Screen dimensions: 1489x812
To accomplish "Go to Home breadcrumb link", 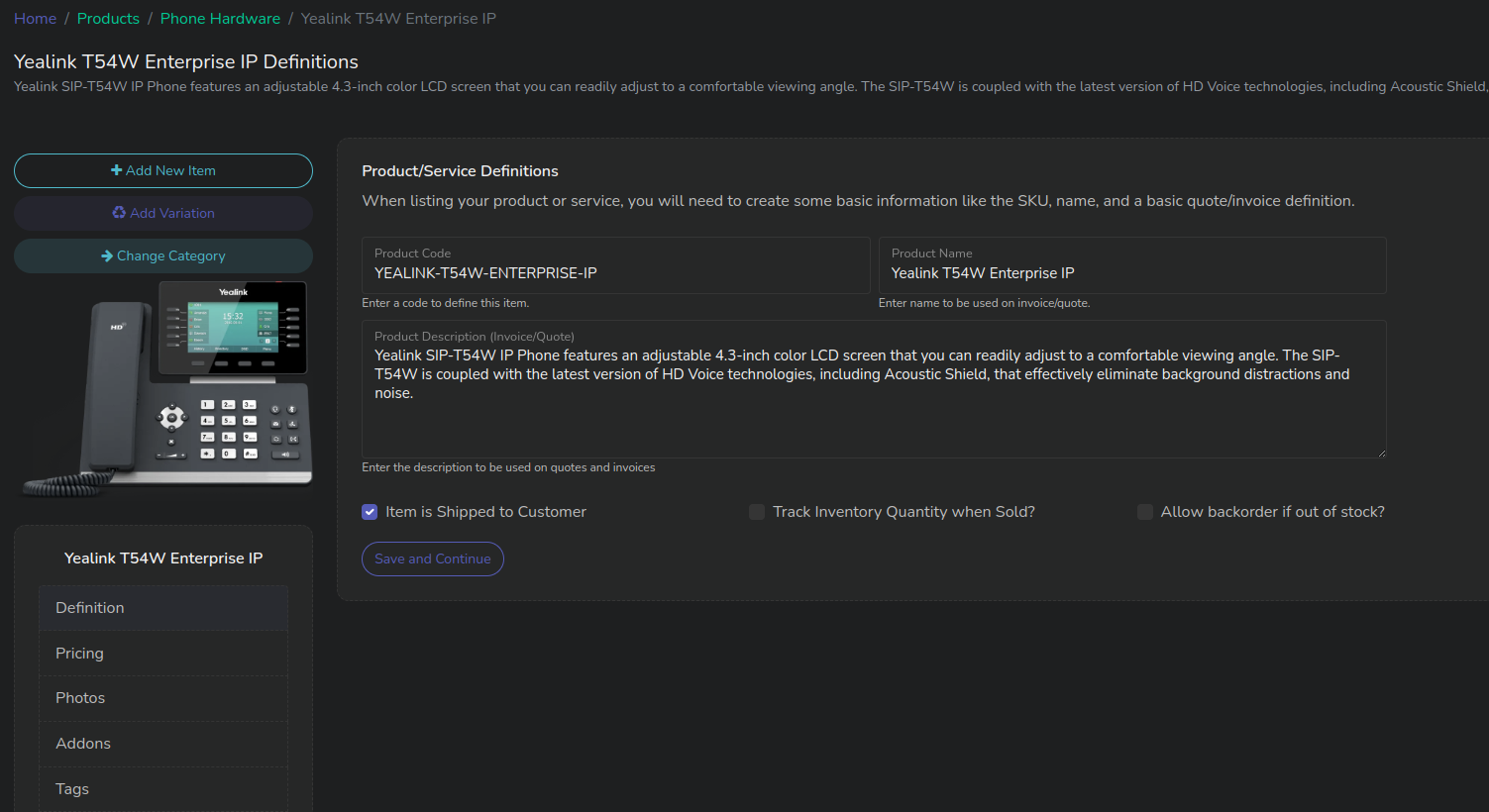I will coord(35,19).
